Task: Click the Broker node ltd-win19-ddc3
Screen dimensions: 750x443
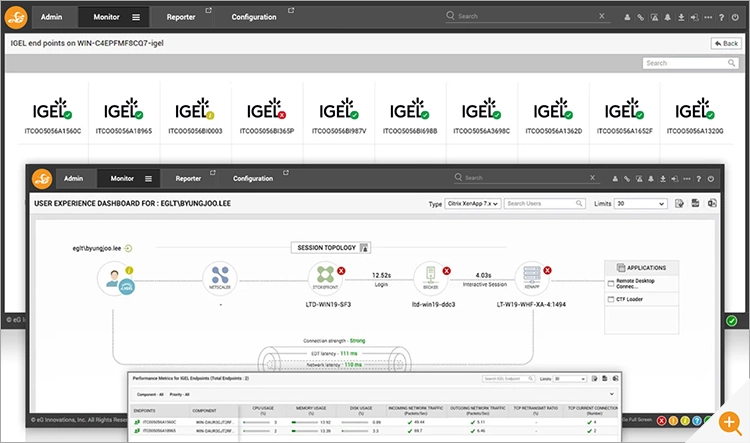Action: click(x=431, y=278)
